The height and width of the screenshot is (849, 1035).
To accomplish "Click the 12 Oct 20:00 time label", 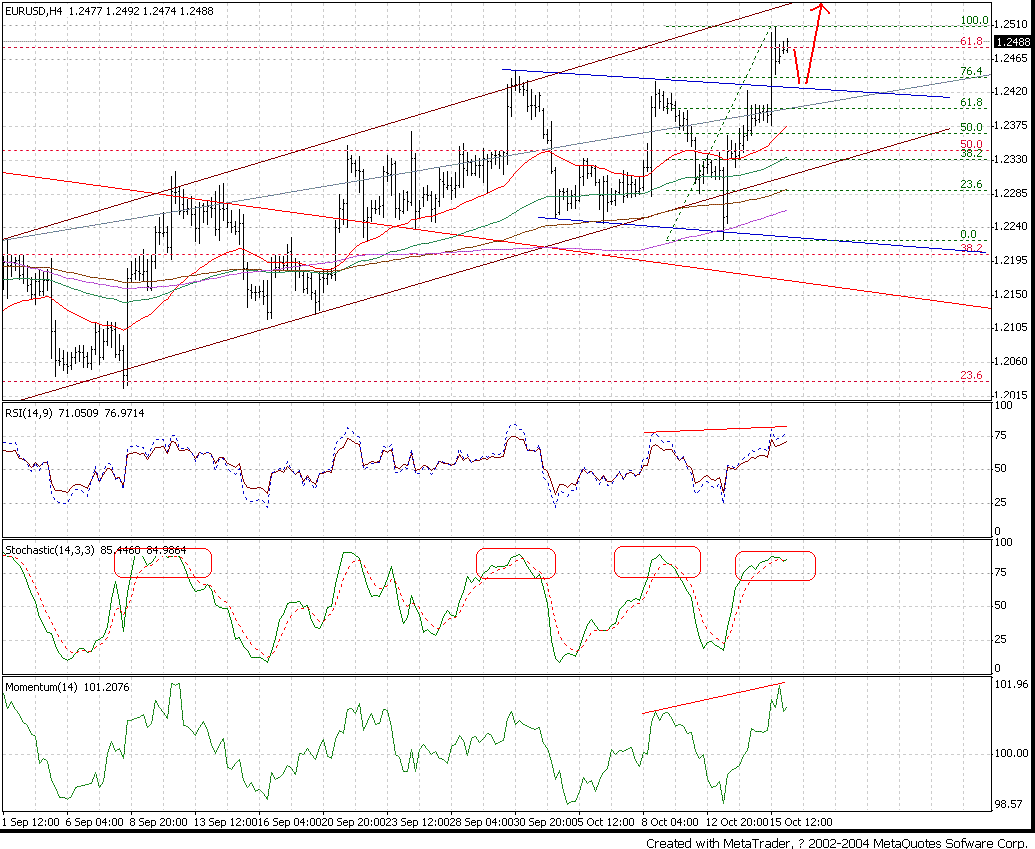I will coord(737,822).
